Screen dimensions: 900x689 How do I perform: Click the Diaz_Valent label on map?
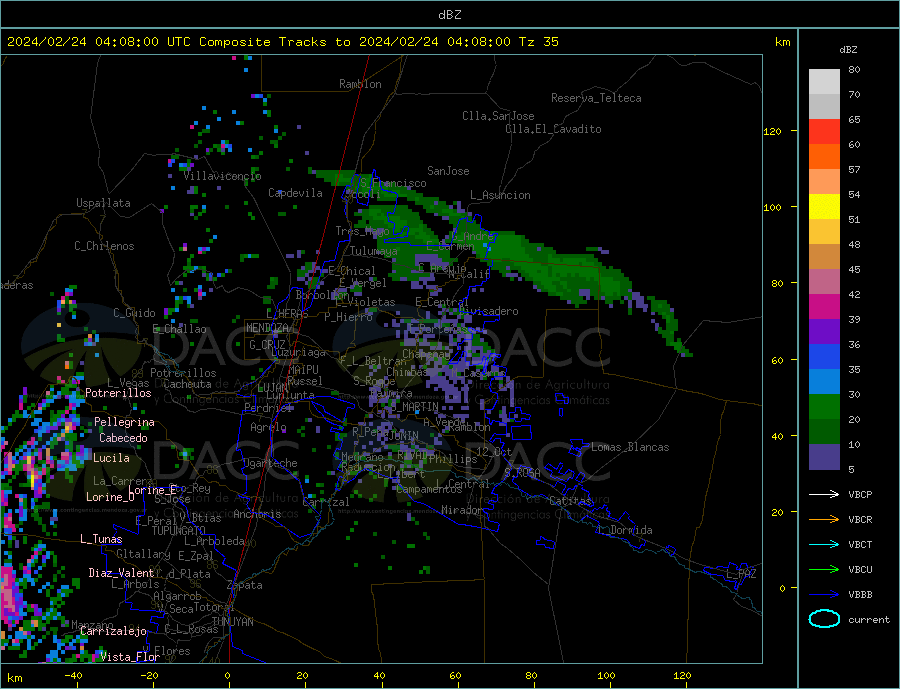(x=121, y=573)
